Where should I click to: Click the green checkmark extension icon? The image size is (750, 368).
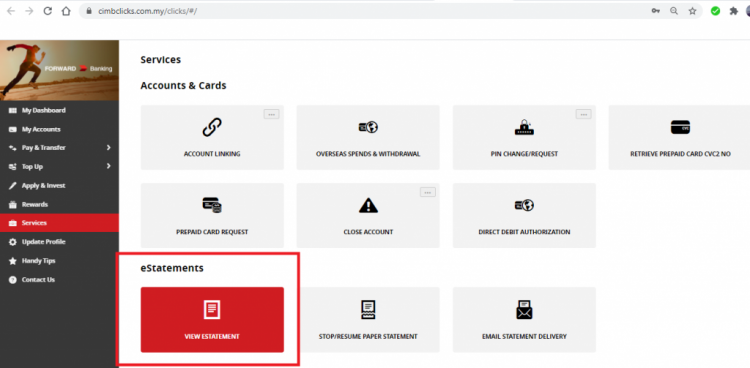pyautogui.click(x=715, y=11)
